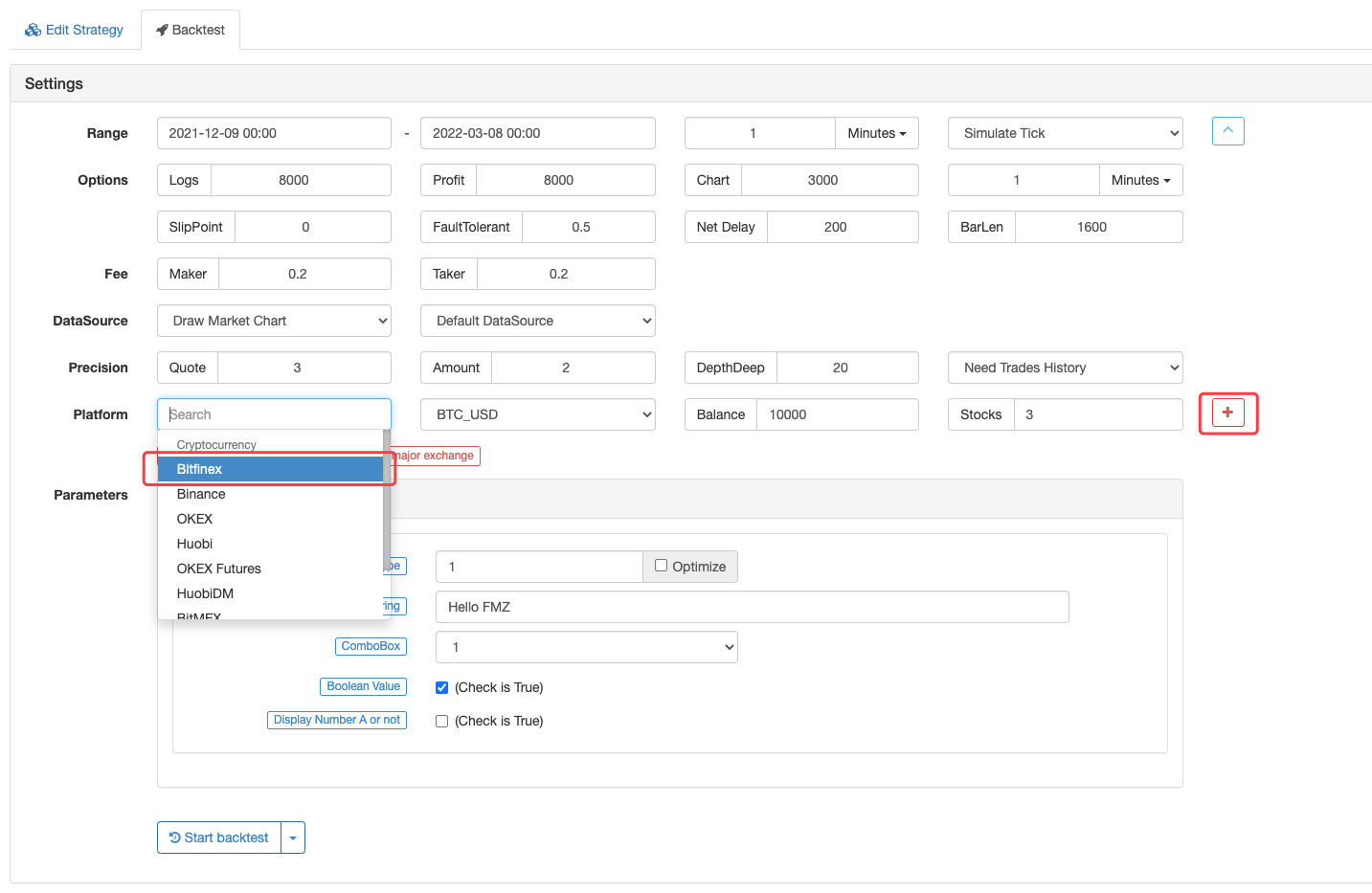
Task: Click the platform Search input field
Action: pyautogui.click(x=274, y=414)
